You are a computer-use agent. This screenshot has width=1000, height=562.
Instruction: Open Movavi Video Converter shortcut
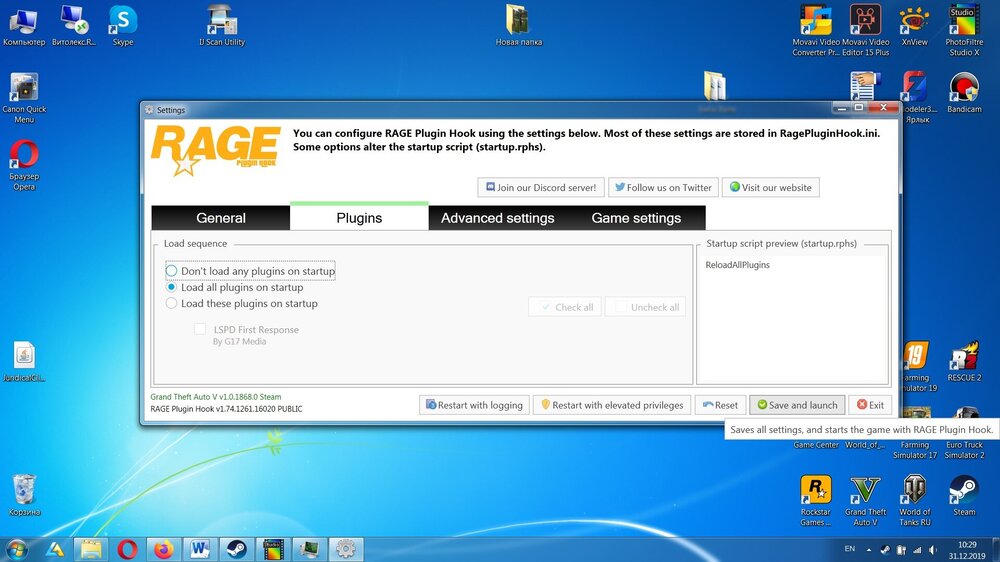816,30
